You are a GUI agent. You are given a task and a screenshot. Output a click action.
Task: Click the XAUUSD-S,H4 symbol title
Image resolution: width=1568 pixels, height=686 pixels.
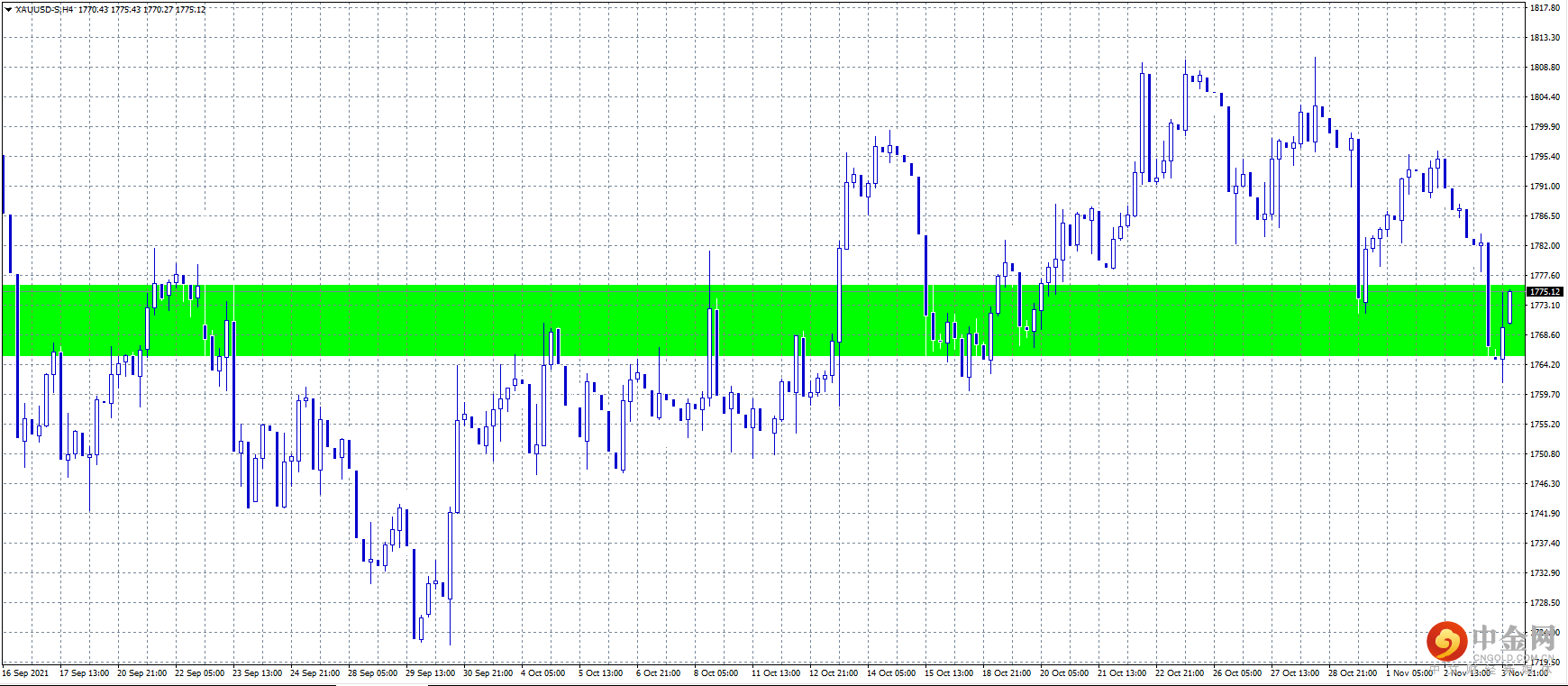tap(44, 10)
